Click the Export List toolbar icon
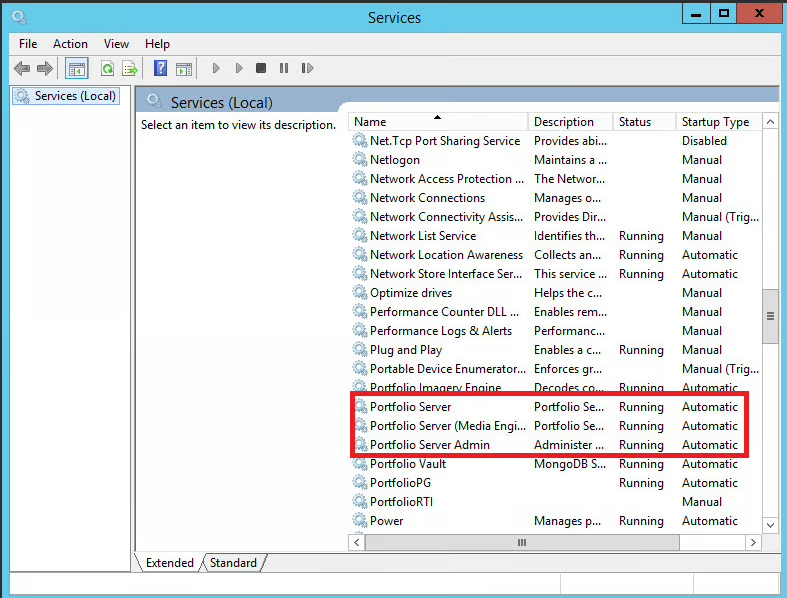787x598 pixels. click(129, 68)
